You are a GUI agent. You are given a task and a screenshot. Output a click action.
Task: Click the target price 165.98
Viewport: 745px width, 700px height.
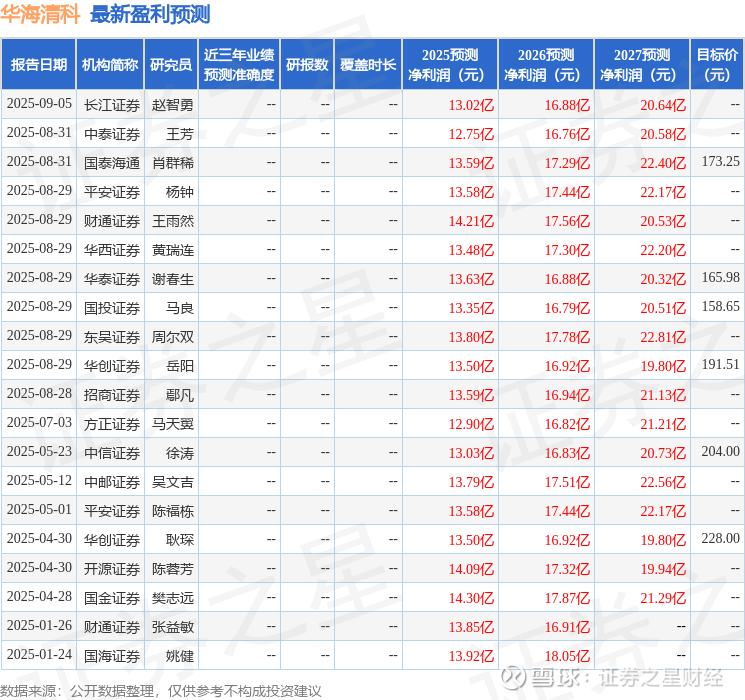(721, 278)
